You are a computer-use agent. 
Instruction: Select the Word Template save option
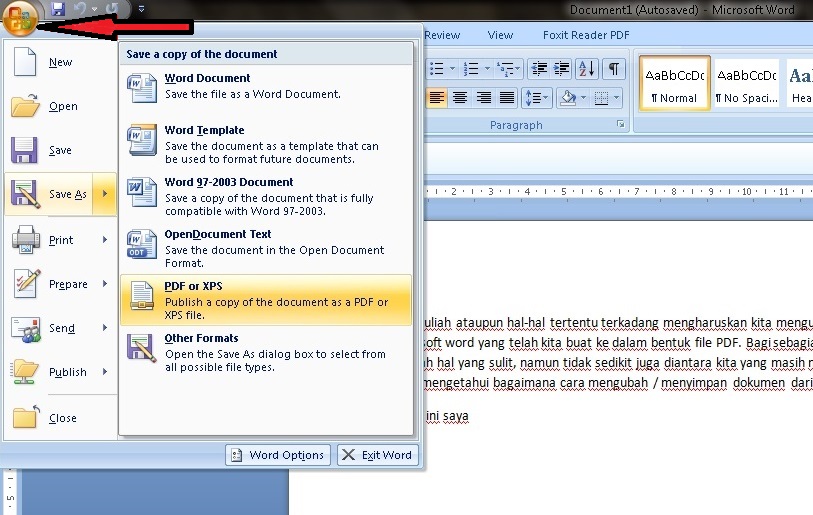(266, 144)
